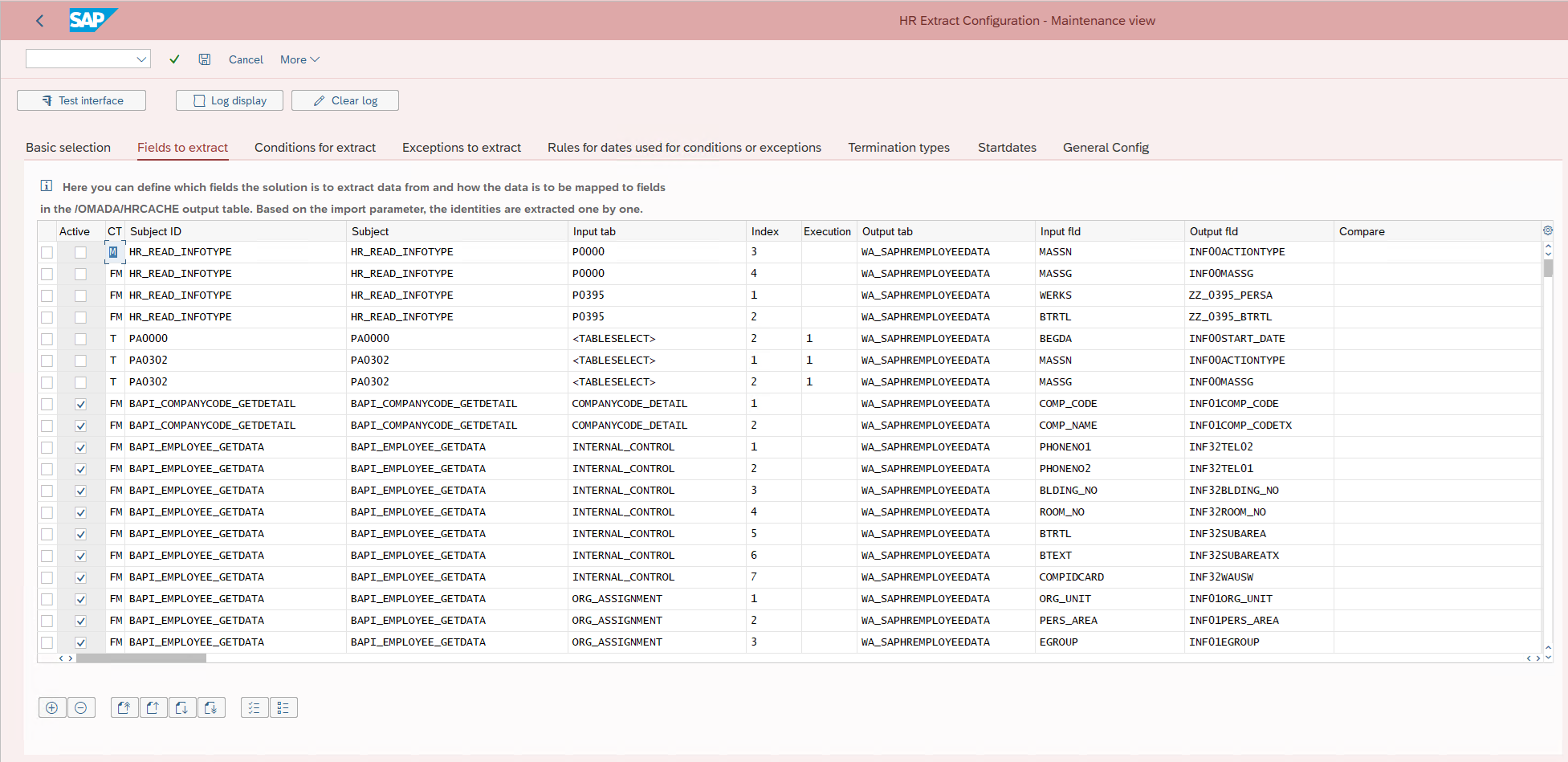The image size is (1568, 762).
Task: Jump to last page (double down arrow)
Action: coord(210,707)
